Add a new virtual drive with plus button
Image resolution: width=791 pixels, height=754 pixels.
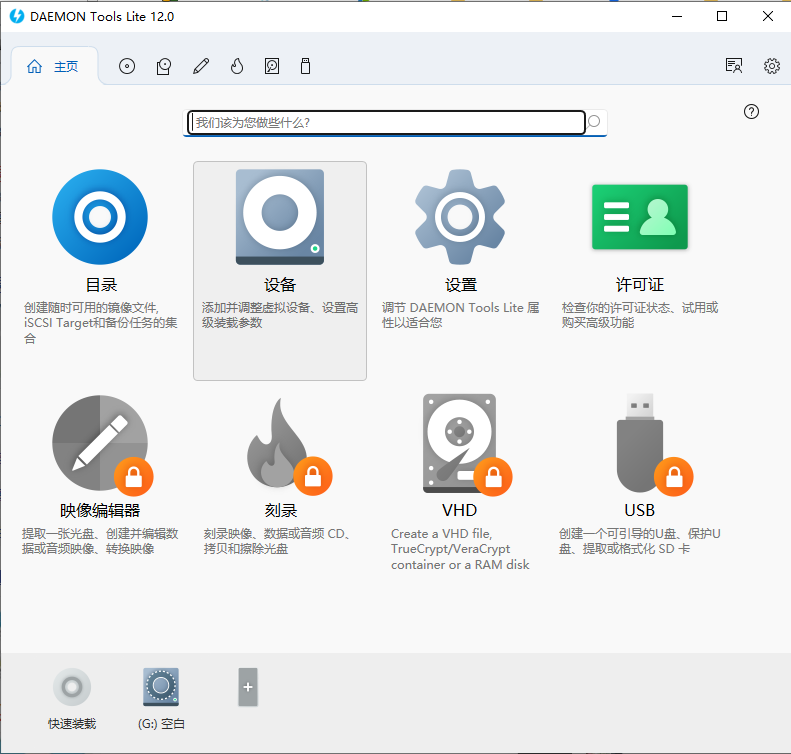point(248,687)
